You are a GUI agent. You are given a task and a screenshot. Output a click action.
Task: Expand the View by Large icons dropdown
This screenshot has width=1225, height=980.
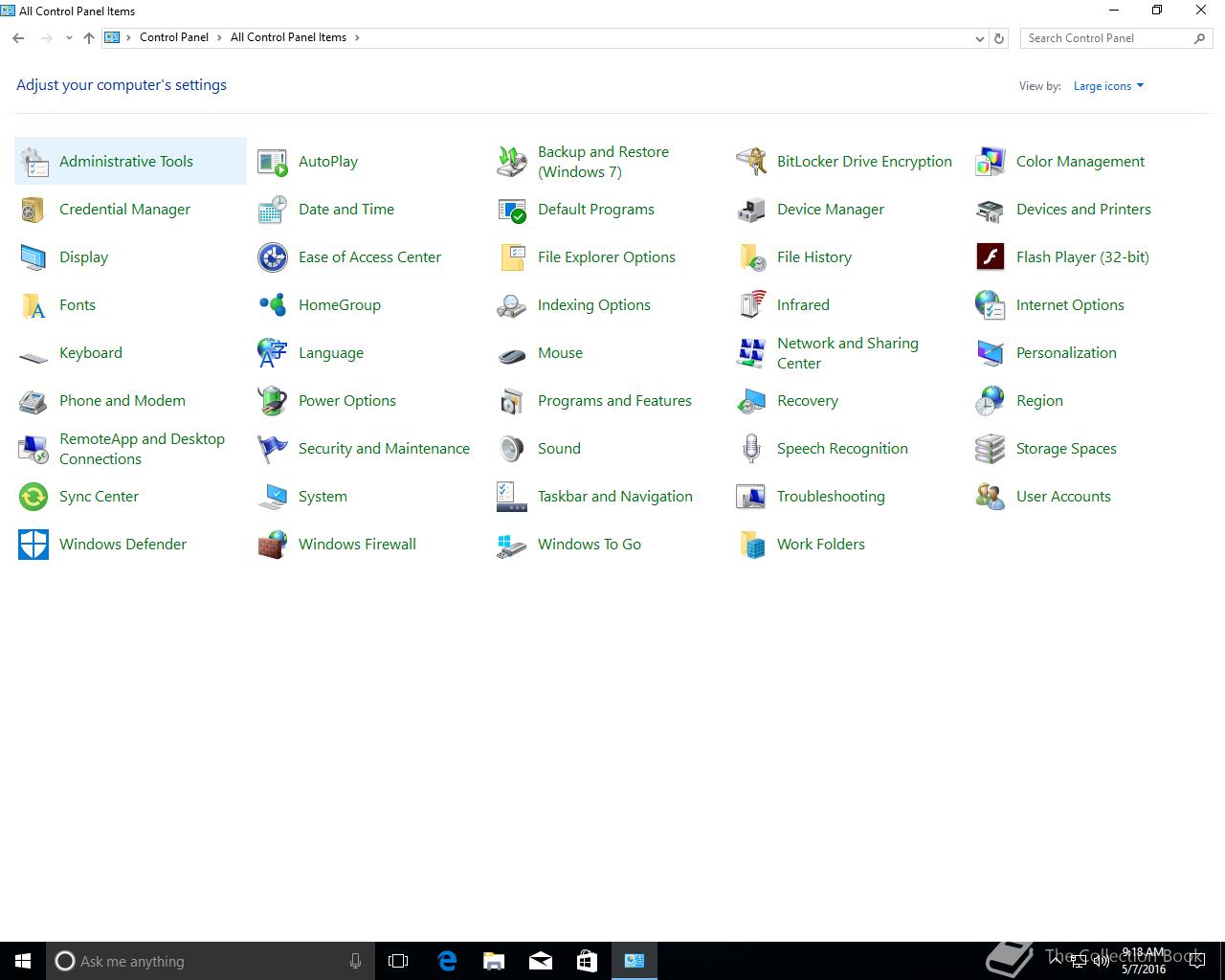(1108, 86)
